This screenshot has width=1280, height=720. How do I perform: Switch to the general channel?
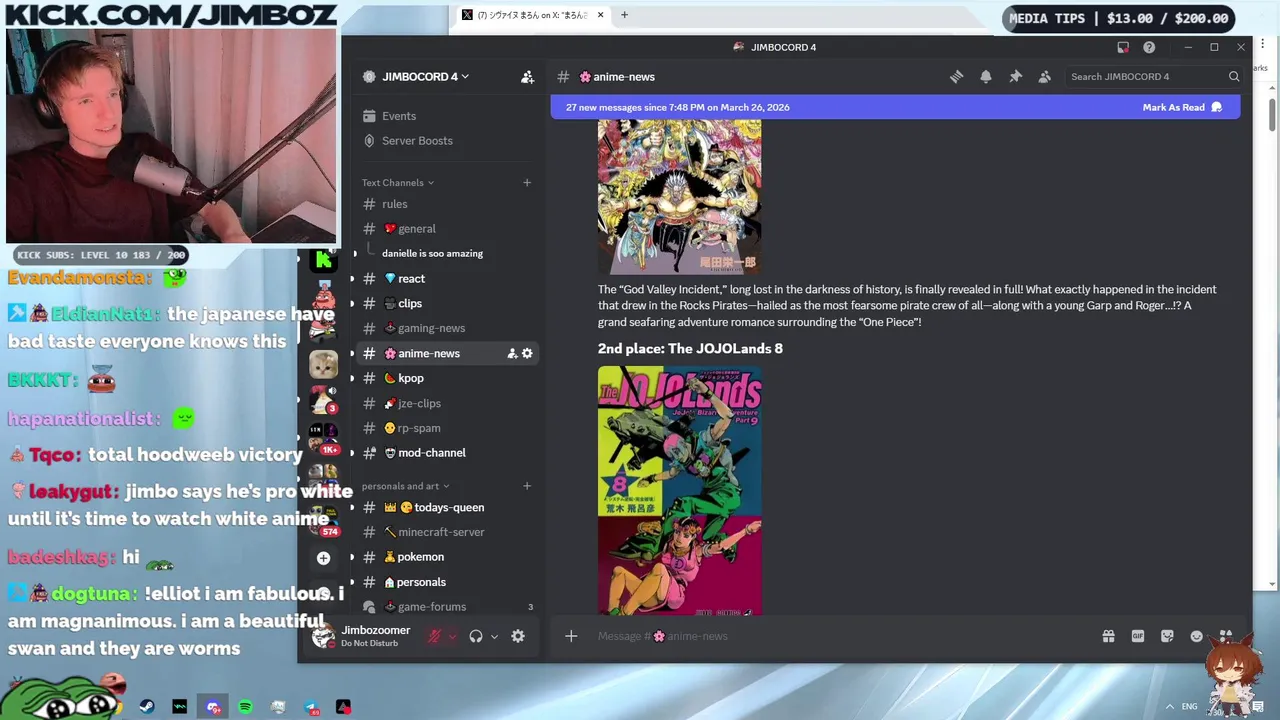(x=447, y=229)
